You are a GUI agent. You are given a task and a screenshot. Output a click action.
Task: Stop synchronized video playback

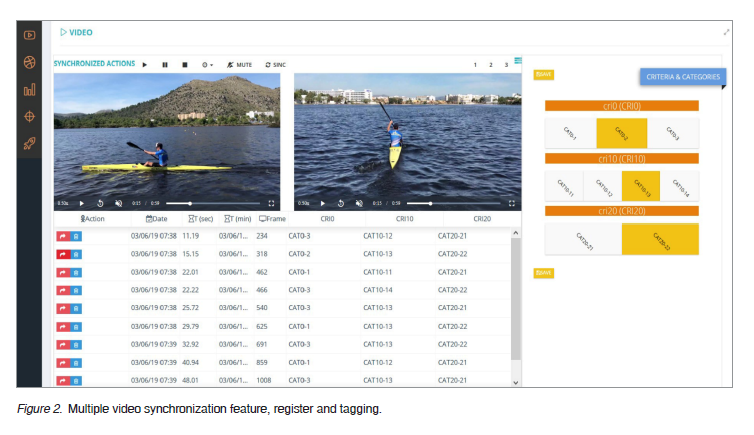pos(184,64)
